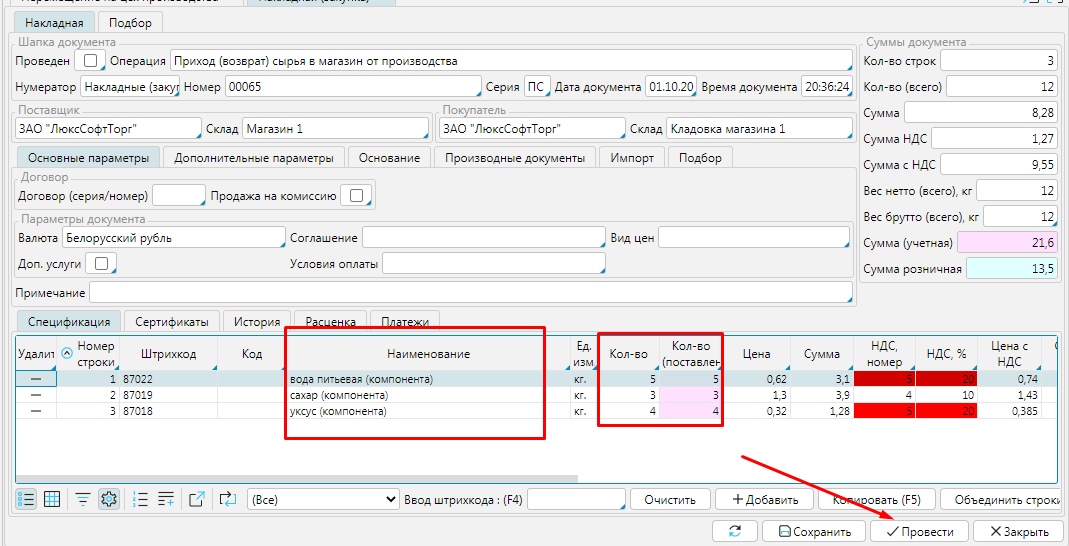Open the (Все) dropdown list

[323, 499]
